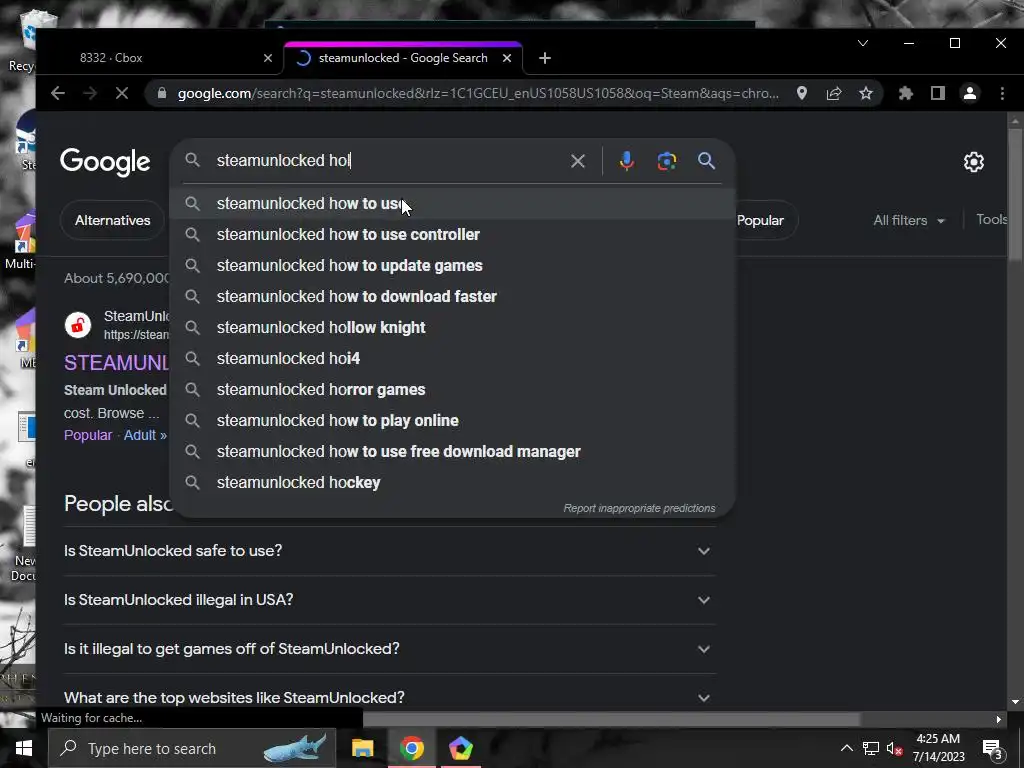
Task: Open the colorful pentagon app in taskbar
Action: pos(460,748)
